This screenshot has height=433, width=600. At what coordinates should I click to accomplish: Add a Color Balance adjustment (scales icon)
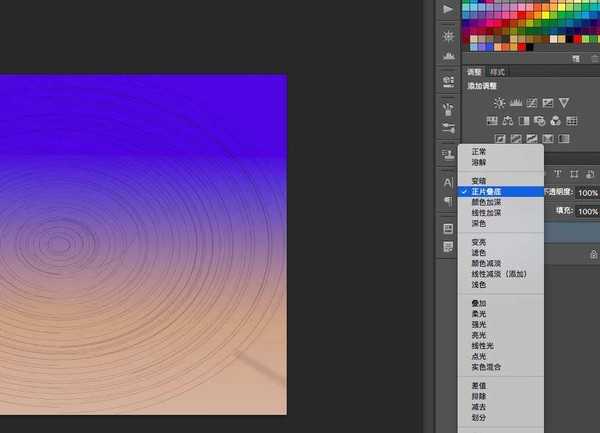pyautogui.click(x=508, y=121)
